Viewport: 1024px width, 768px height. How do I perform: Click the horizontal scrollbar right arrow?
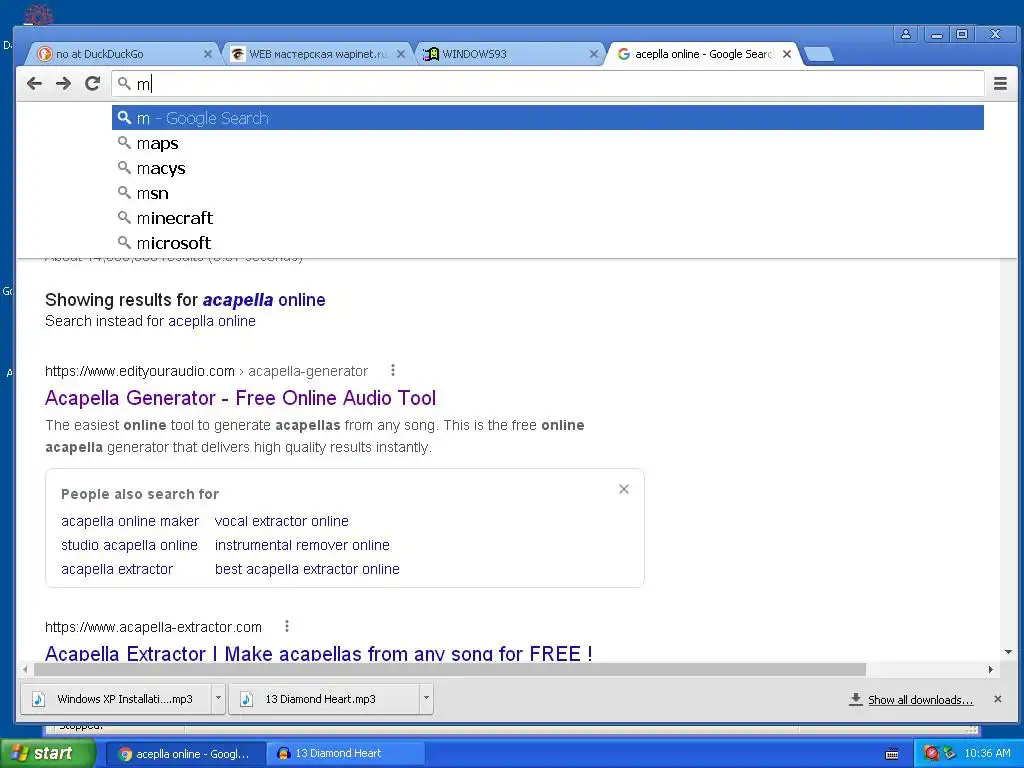pos(991,669)
